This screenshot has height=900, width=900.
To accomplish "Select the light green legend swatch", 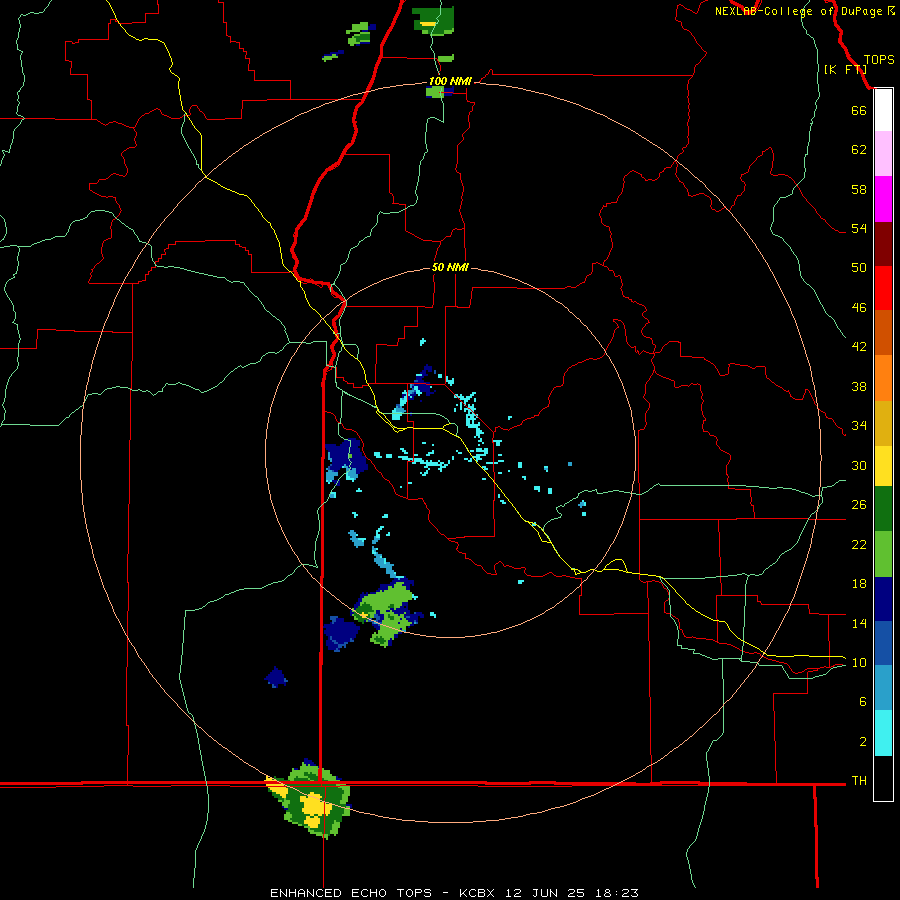I will [x=883, y=554].
